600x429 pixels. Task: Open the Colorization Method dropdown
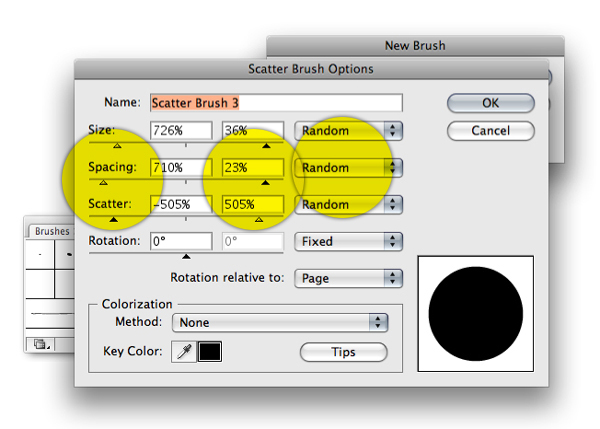pos(279,322)
